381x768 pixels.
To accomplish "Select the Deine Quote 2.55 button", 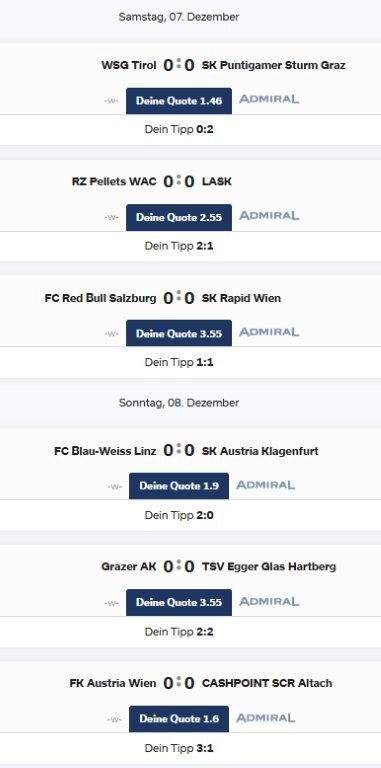I will [x=179, y=217].
